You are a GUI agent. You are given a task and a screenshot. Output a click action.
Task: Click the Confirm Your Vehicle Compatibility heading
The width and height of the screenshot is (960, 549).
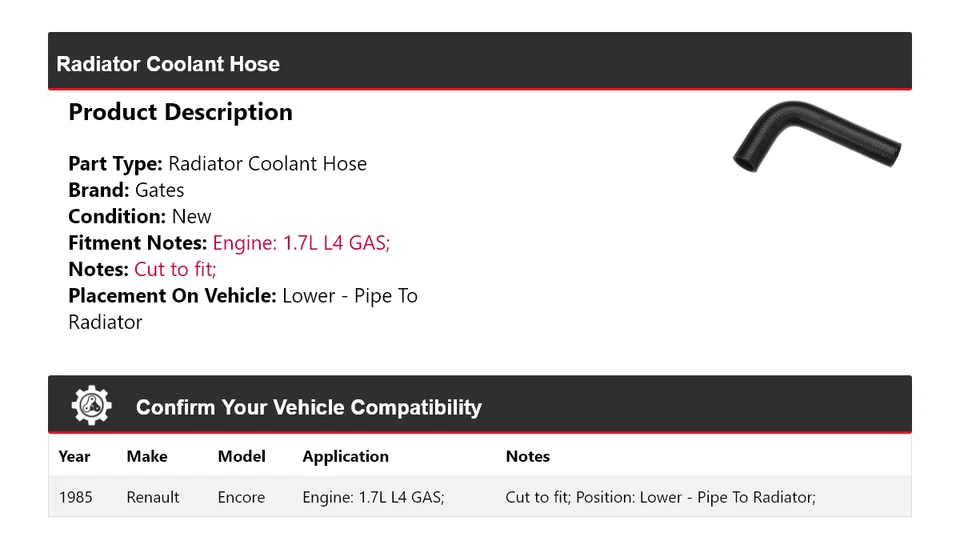tap(308, 407)
